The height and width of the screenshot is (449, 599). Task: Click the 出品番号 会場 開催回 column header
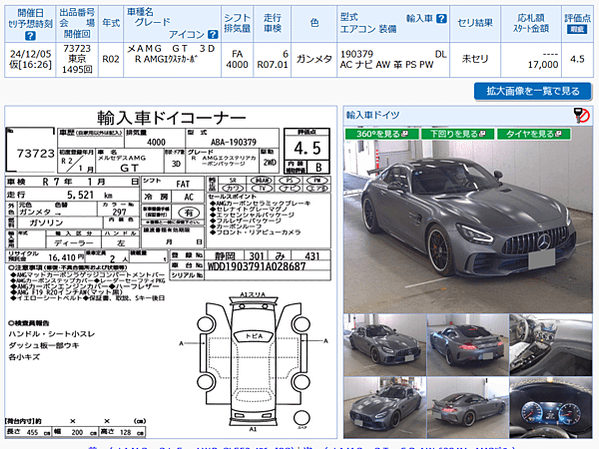(77, 23)
